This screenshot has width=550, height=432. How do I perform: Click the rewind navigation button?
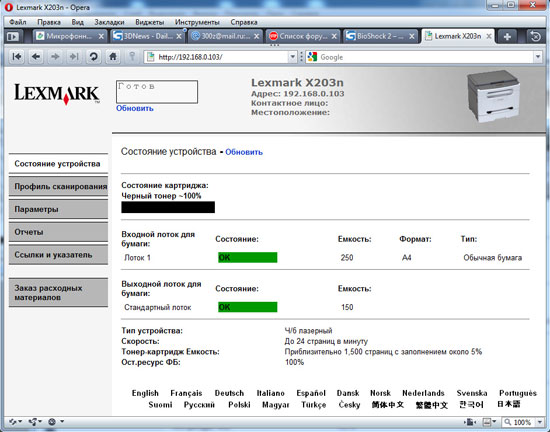pyautogui.click(x=16, y=56)
